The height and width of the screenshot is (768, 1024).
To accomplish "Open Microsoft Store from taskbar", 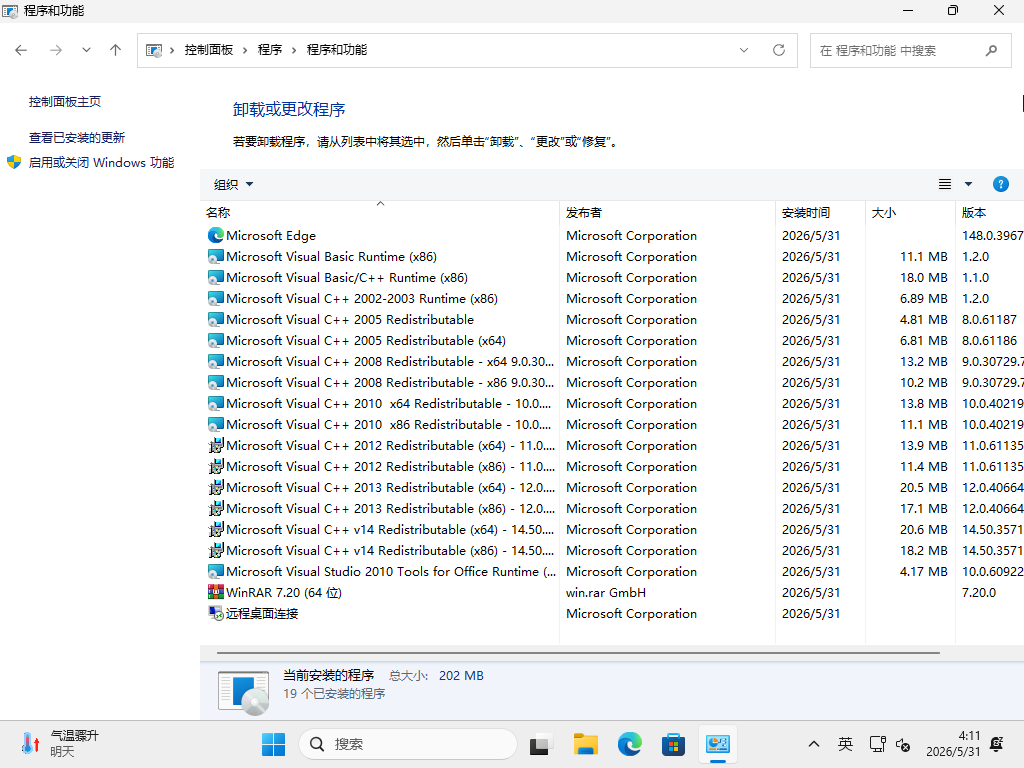I will pos(673,744).
